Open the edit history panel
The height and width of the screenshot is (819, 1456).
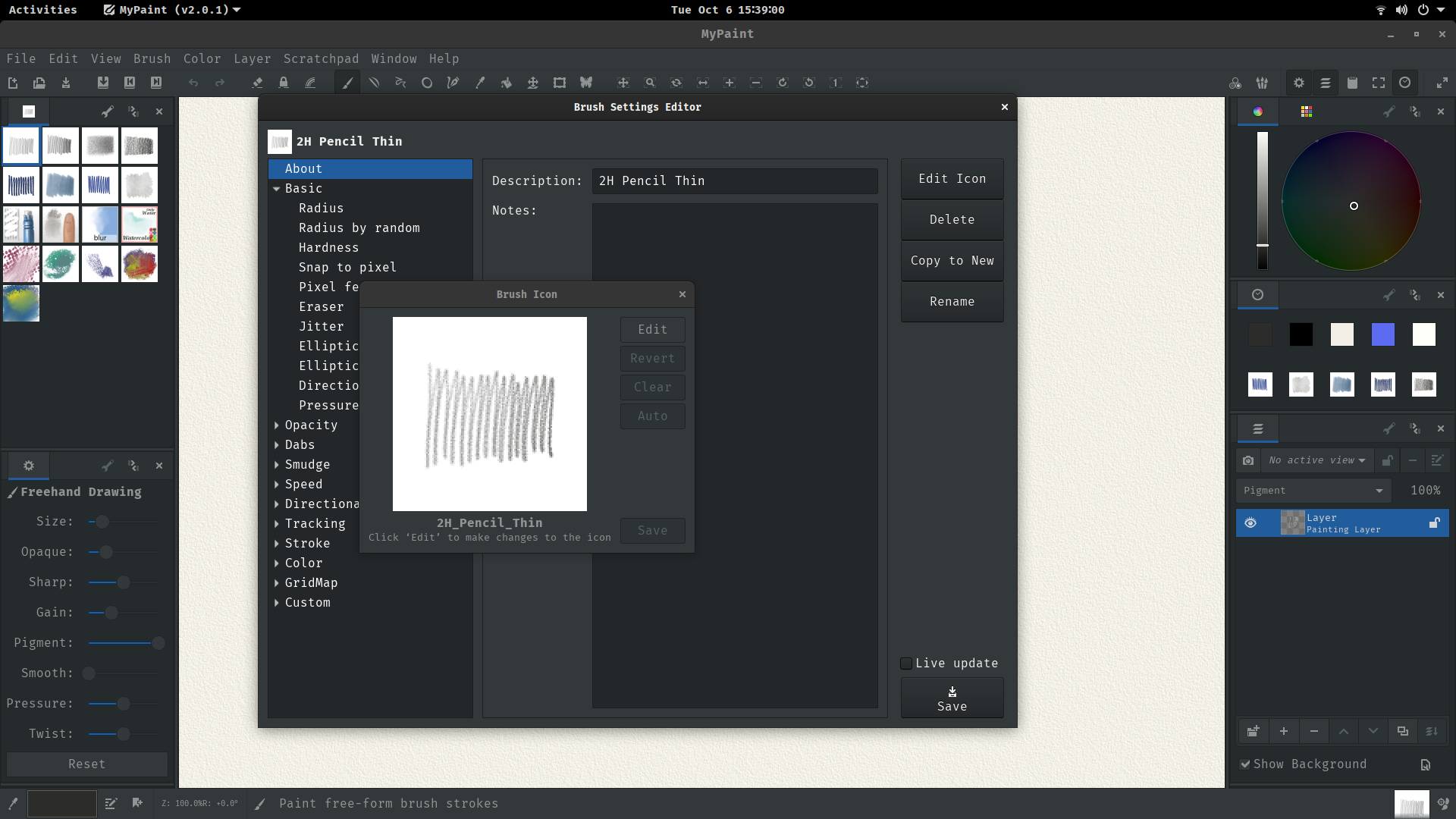point(1404,83)
